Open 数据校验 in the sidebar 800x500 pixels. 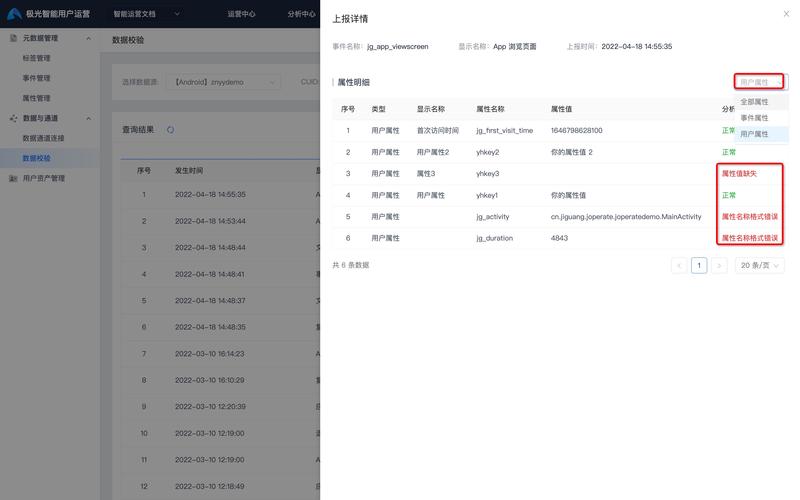click(36, 158)
